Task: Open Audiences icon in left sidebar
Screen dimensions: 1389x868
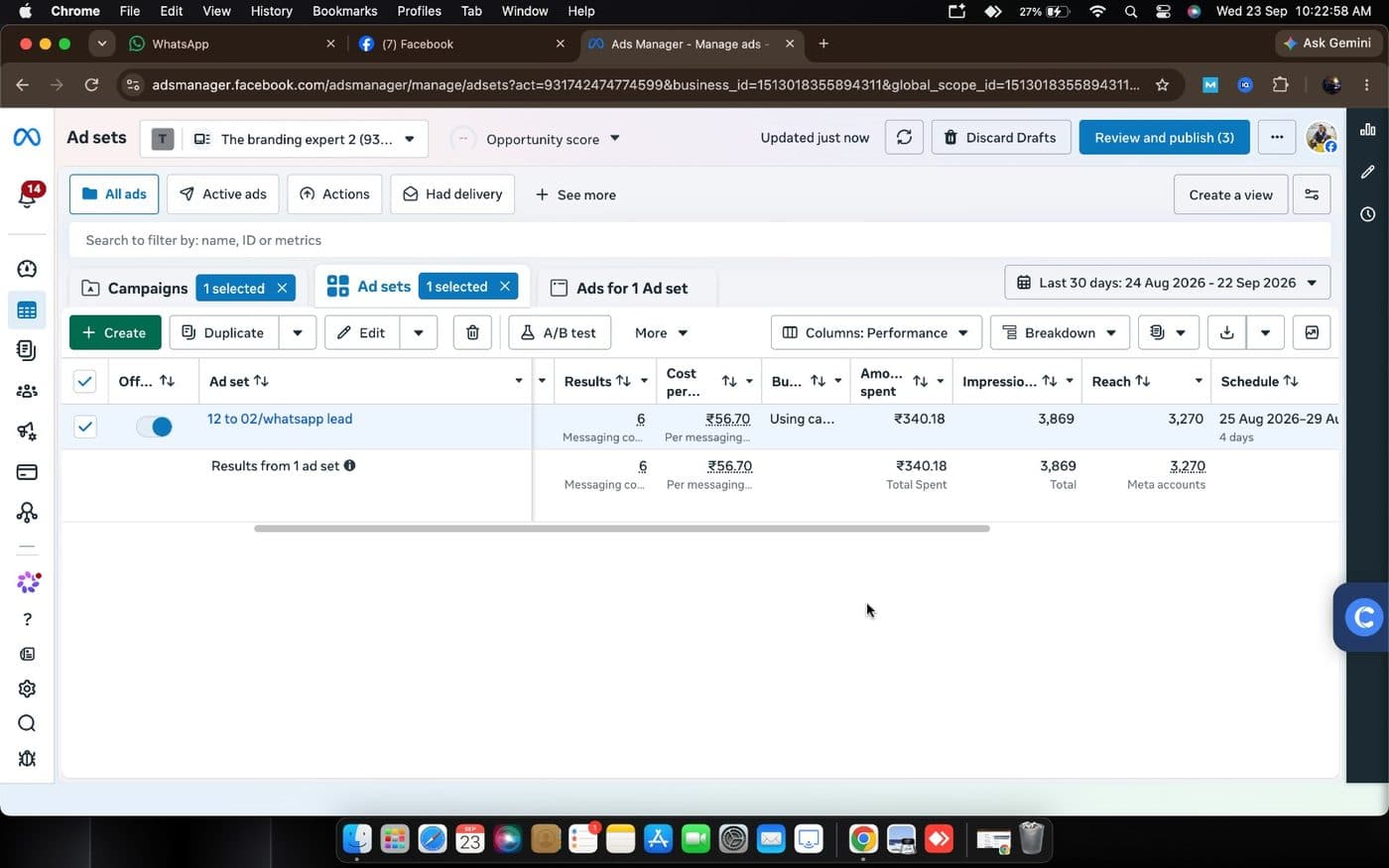Action: click(x=27, y=391)
